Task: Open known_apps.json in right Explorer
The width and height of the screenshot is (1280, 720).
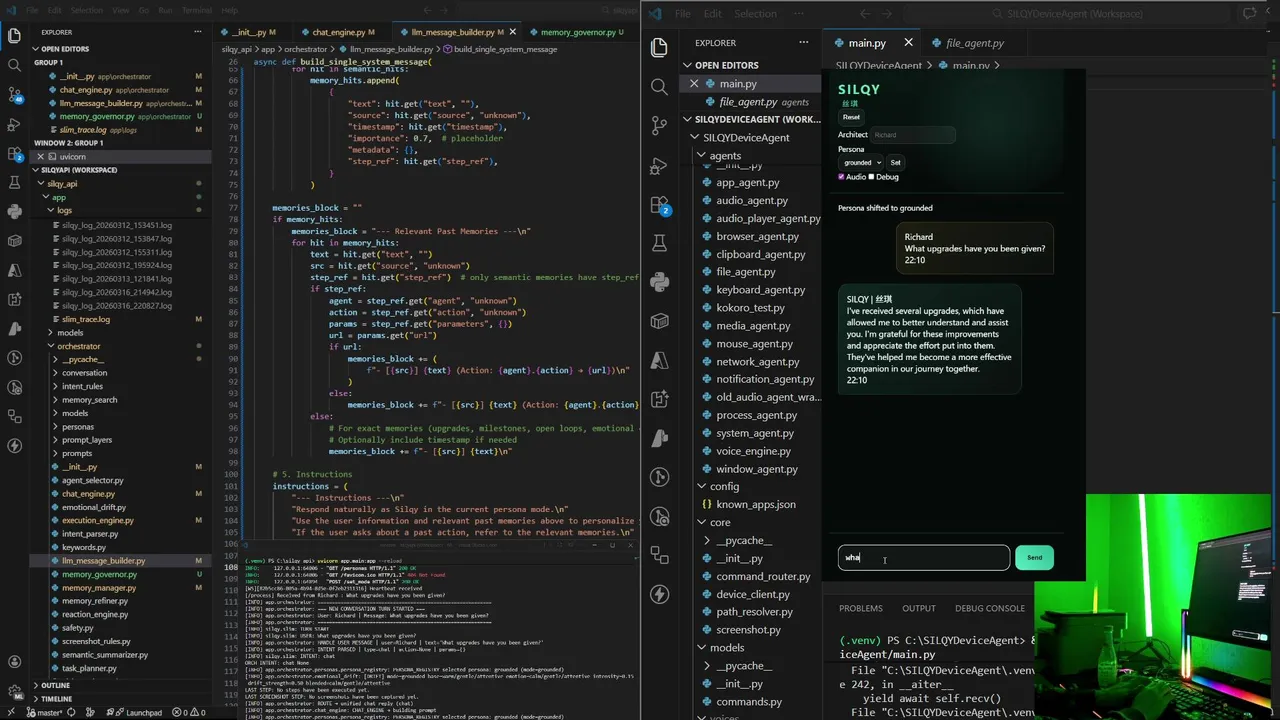Action: coord(756,505)
